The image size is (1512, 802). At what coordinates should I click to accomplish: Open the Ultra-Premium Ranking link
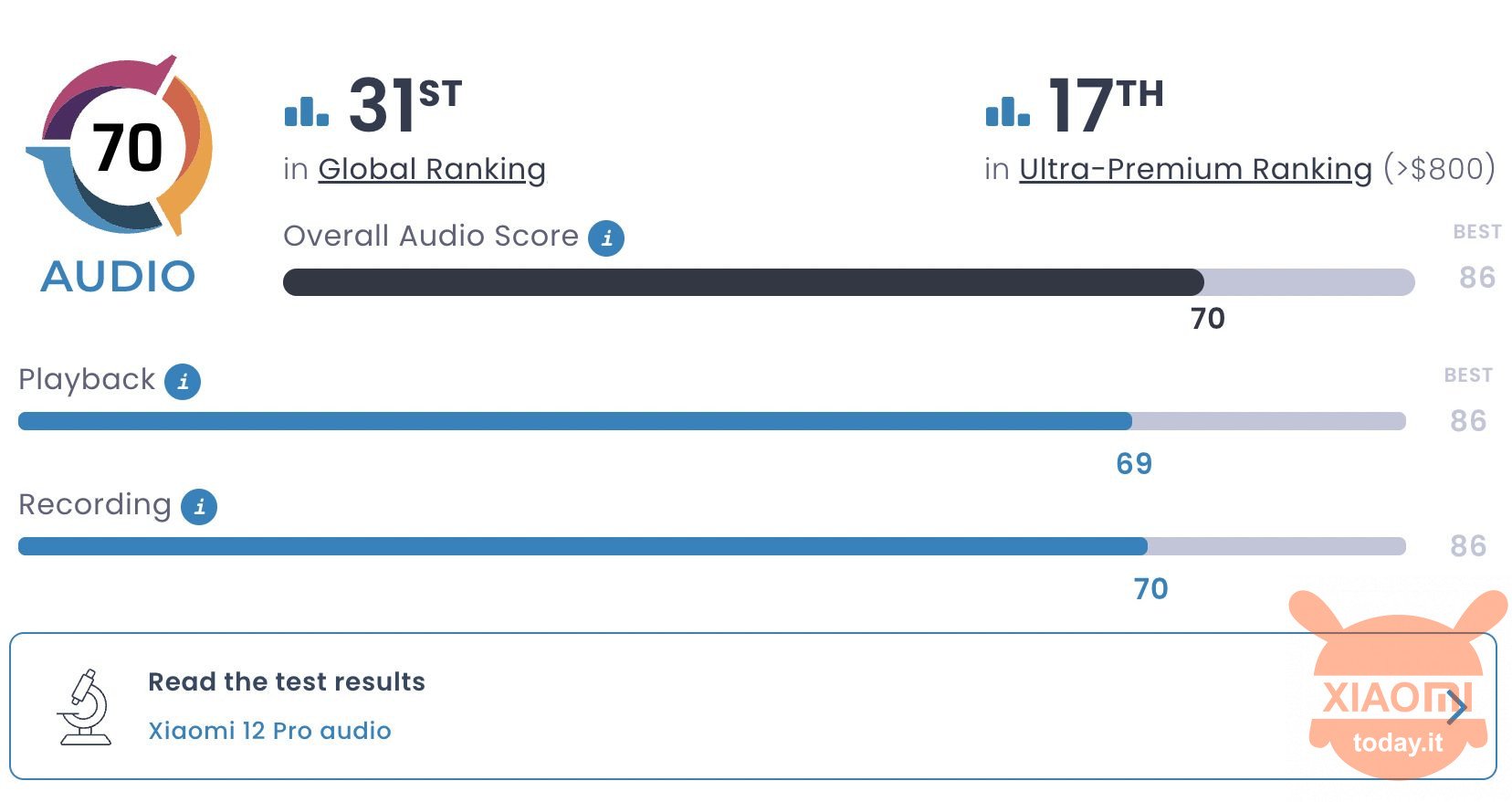[1196, 170]
